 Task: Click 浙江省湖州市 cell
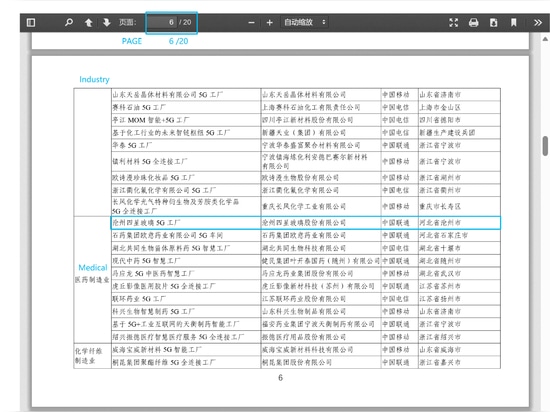coord(459,178)
